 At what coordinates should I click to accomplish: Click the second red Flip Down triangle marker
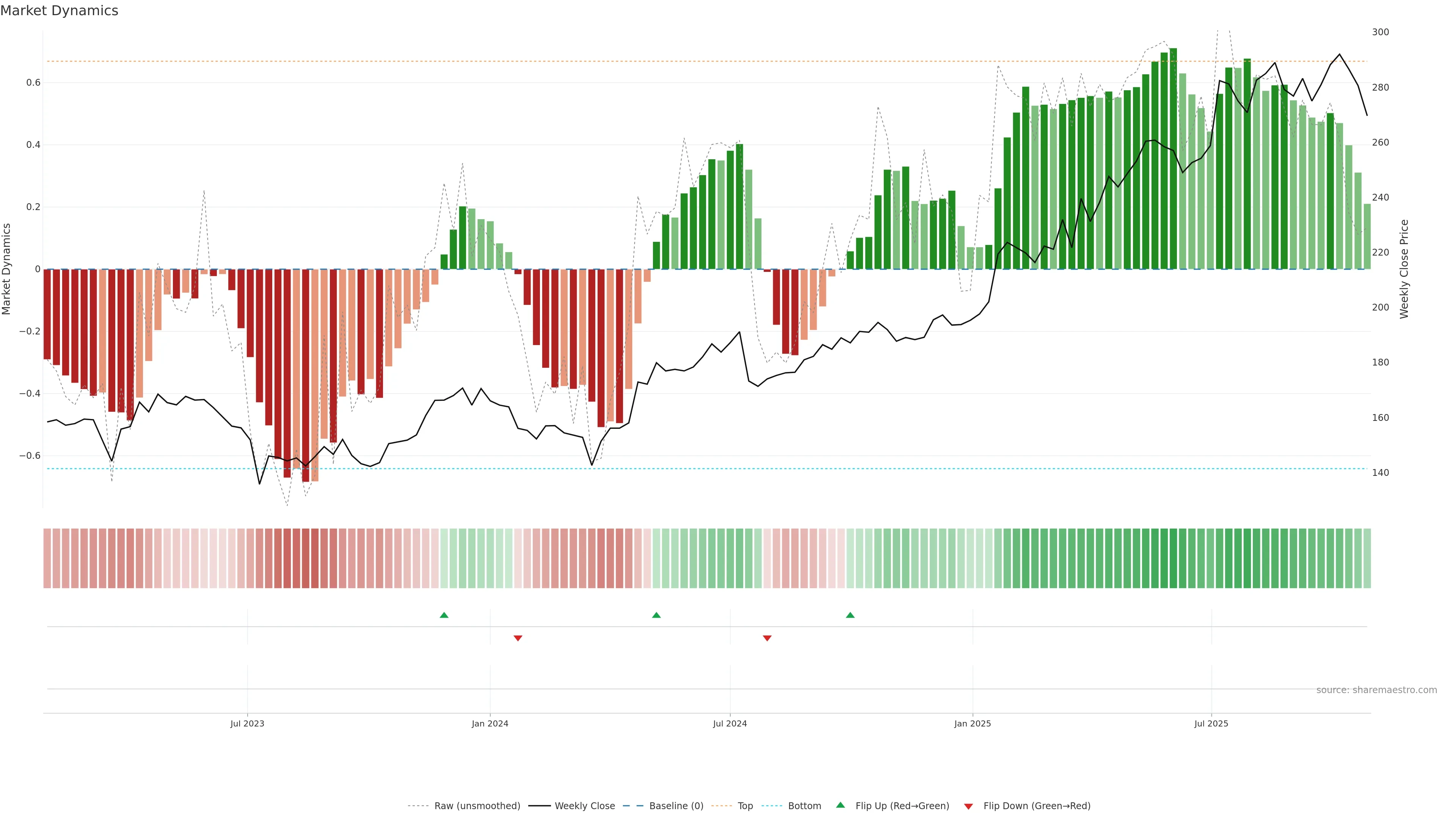(x=767, y=638)
